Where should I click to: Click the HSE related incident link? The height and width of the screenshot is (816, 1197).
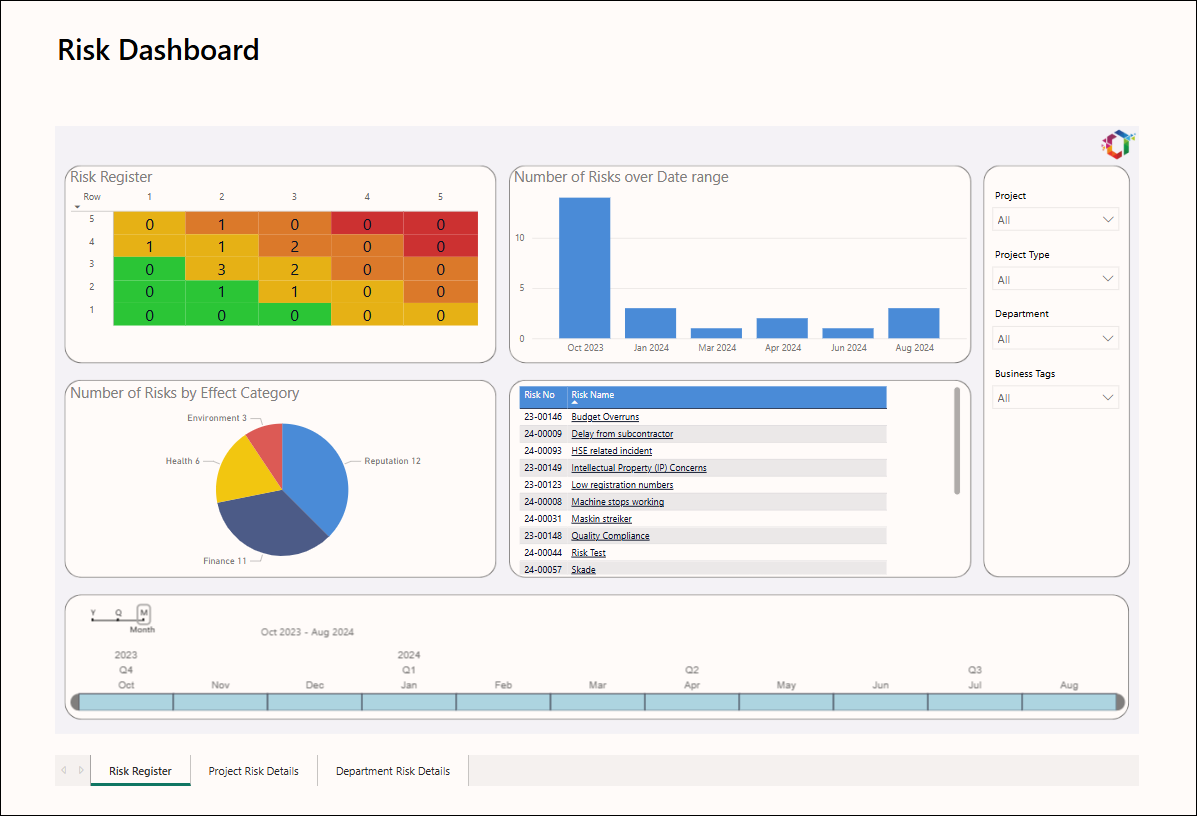(611, 451)
